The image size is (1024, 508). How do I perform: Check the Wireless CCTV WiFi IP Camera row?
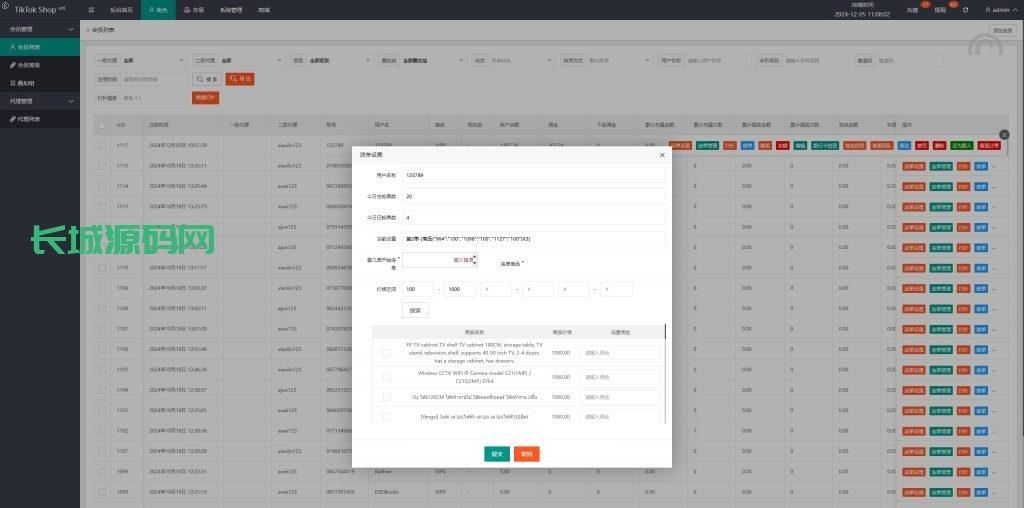click(x=387, y=377)
